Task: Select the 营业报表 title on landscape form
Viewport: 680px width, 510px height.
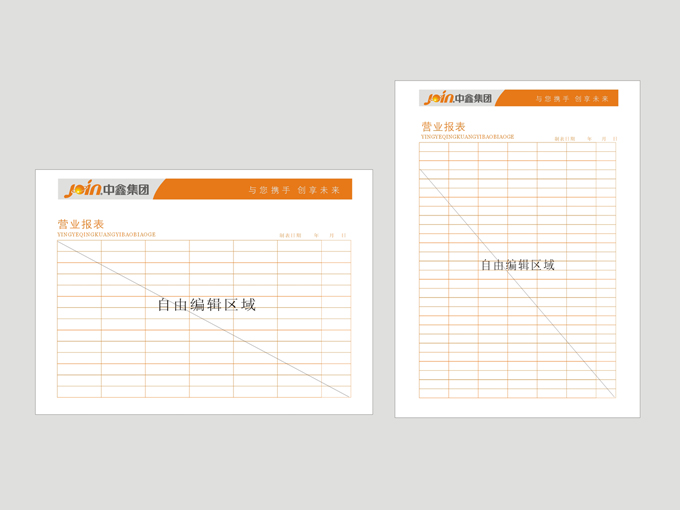Action: click(x=81, y=224)
